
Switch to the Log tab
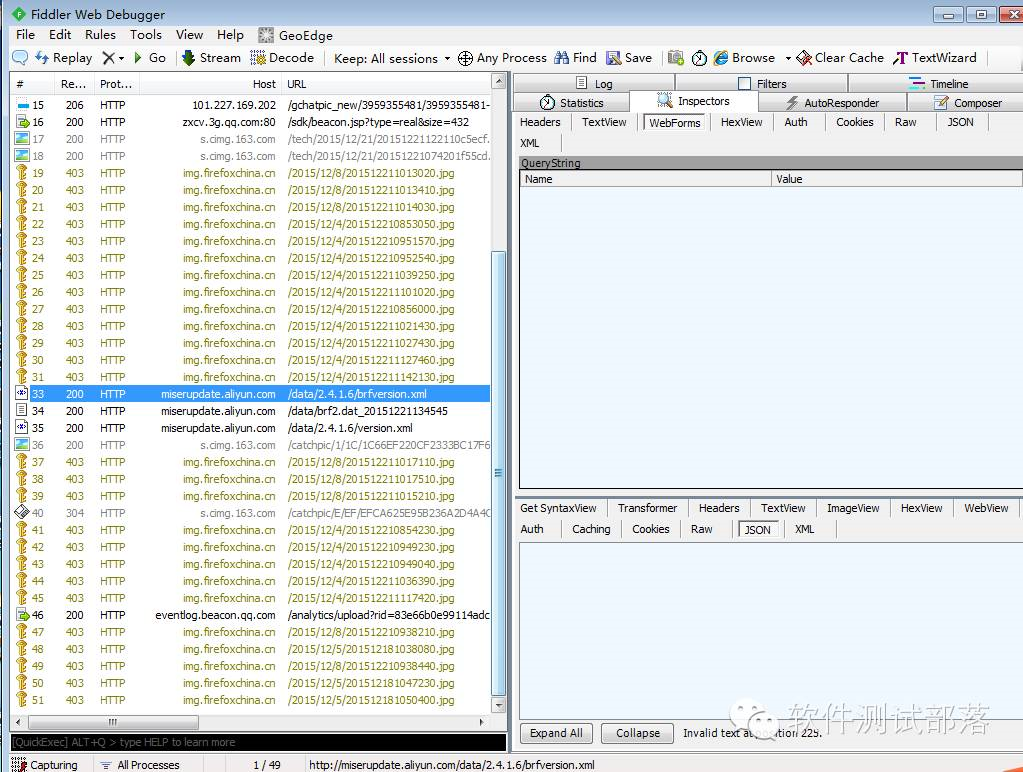click(x=594, y=84)
